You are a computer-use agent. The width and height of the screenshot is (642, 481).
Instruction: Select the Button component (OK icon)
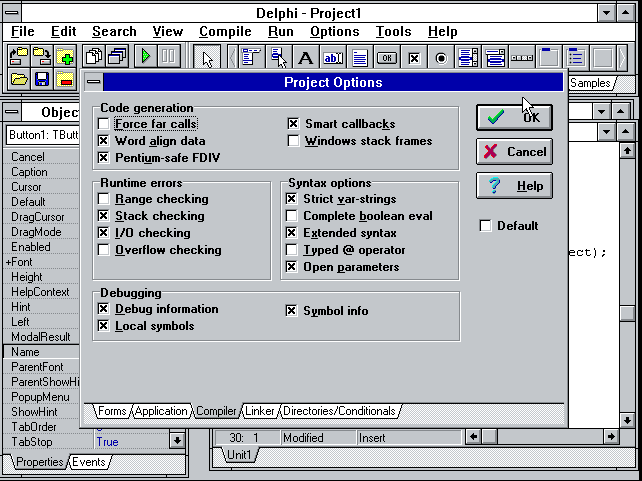click(387, 58)
